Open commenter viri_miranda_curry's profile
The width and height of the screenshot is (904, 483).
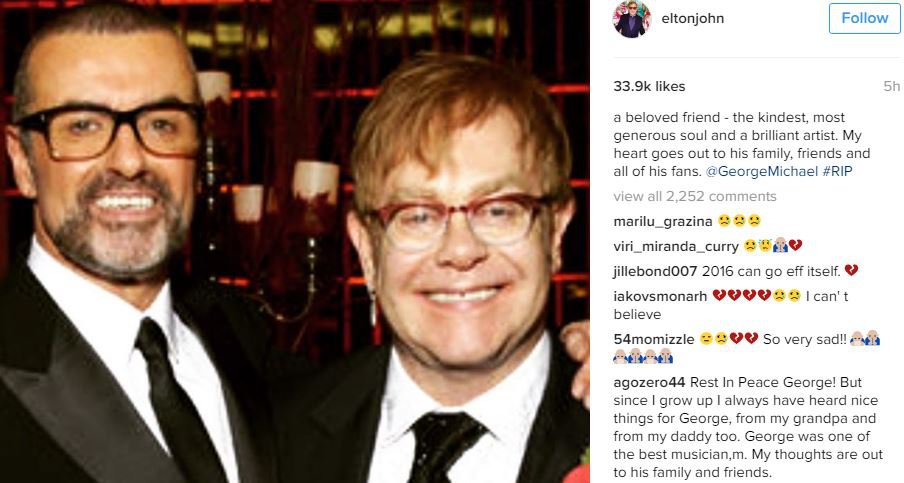pyautogui.click(x=676, y=247)
